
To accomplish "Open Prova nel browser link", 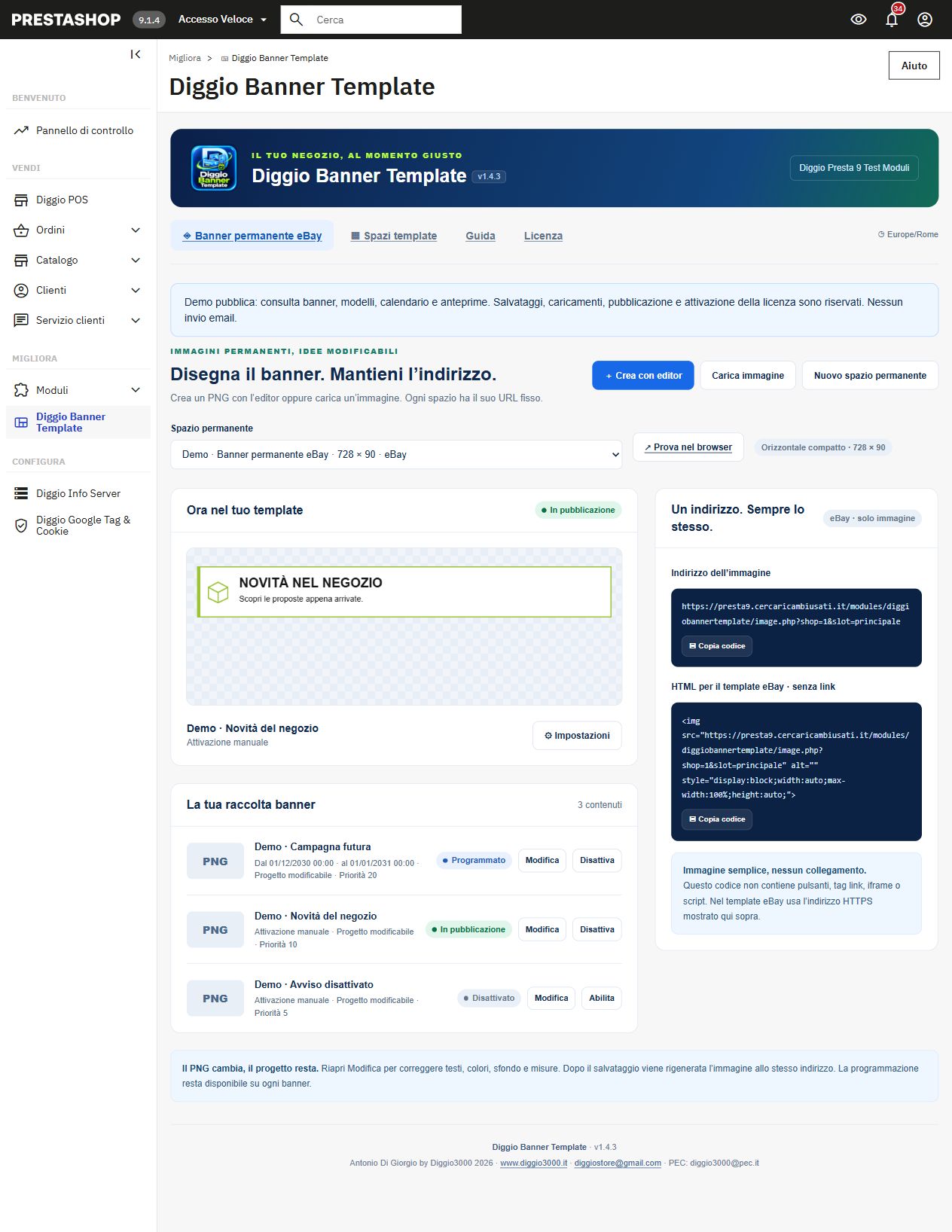I will (688, 447).
